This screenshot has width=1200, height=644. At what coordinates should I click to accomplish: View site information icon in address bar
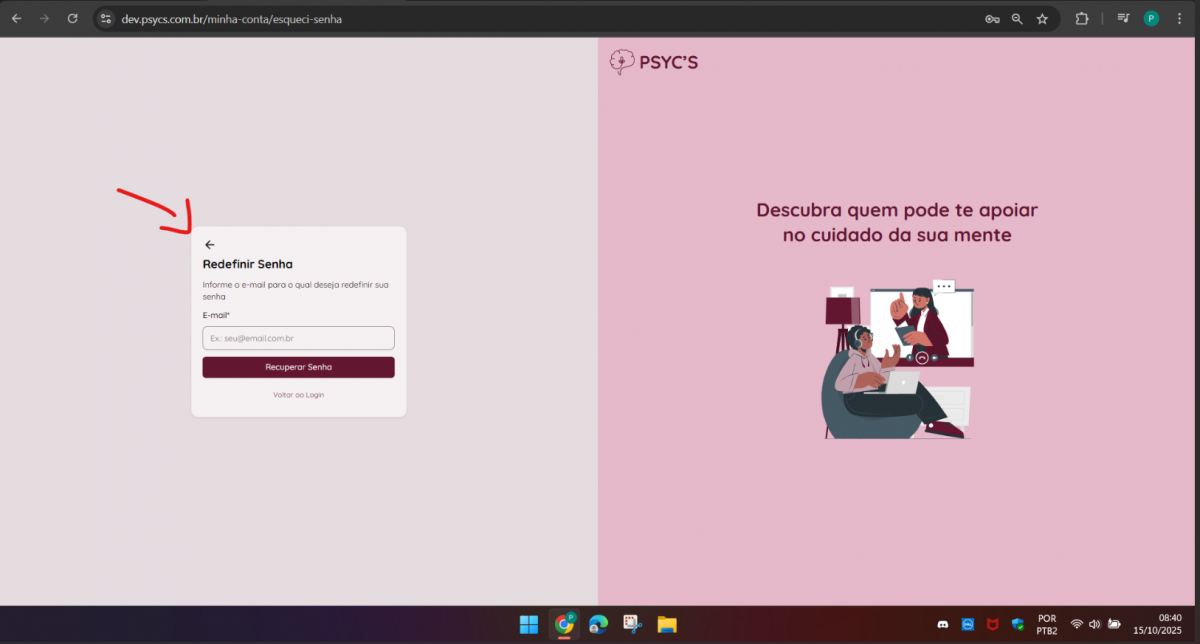(107, 19)
